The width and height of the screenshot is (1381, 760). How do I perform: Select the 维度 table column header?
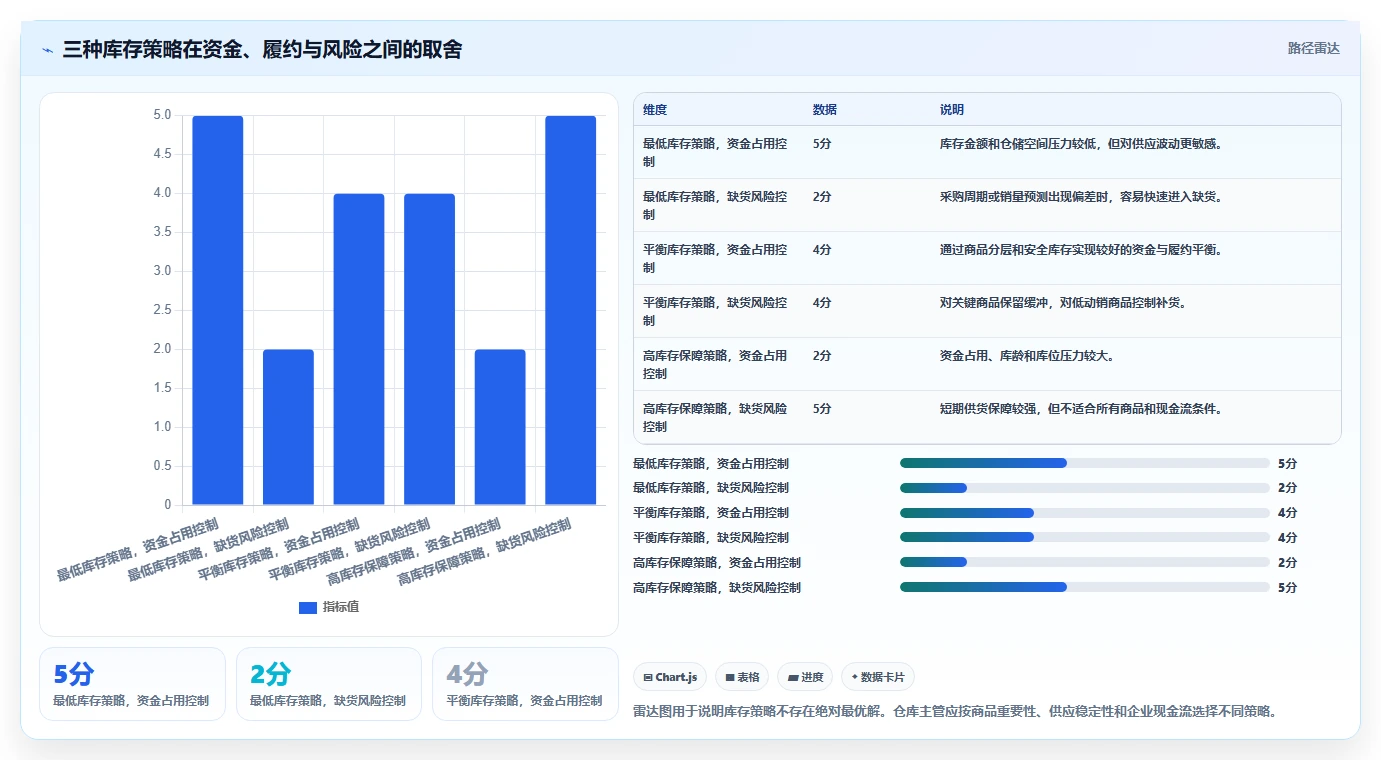click(x=655, y=110)
